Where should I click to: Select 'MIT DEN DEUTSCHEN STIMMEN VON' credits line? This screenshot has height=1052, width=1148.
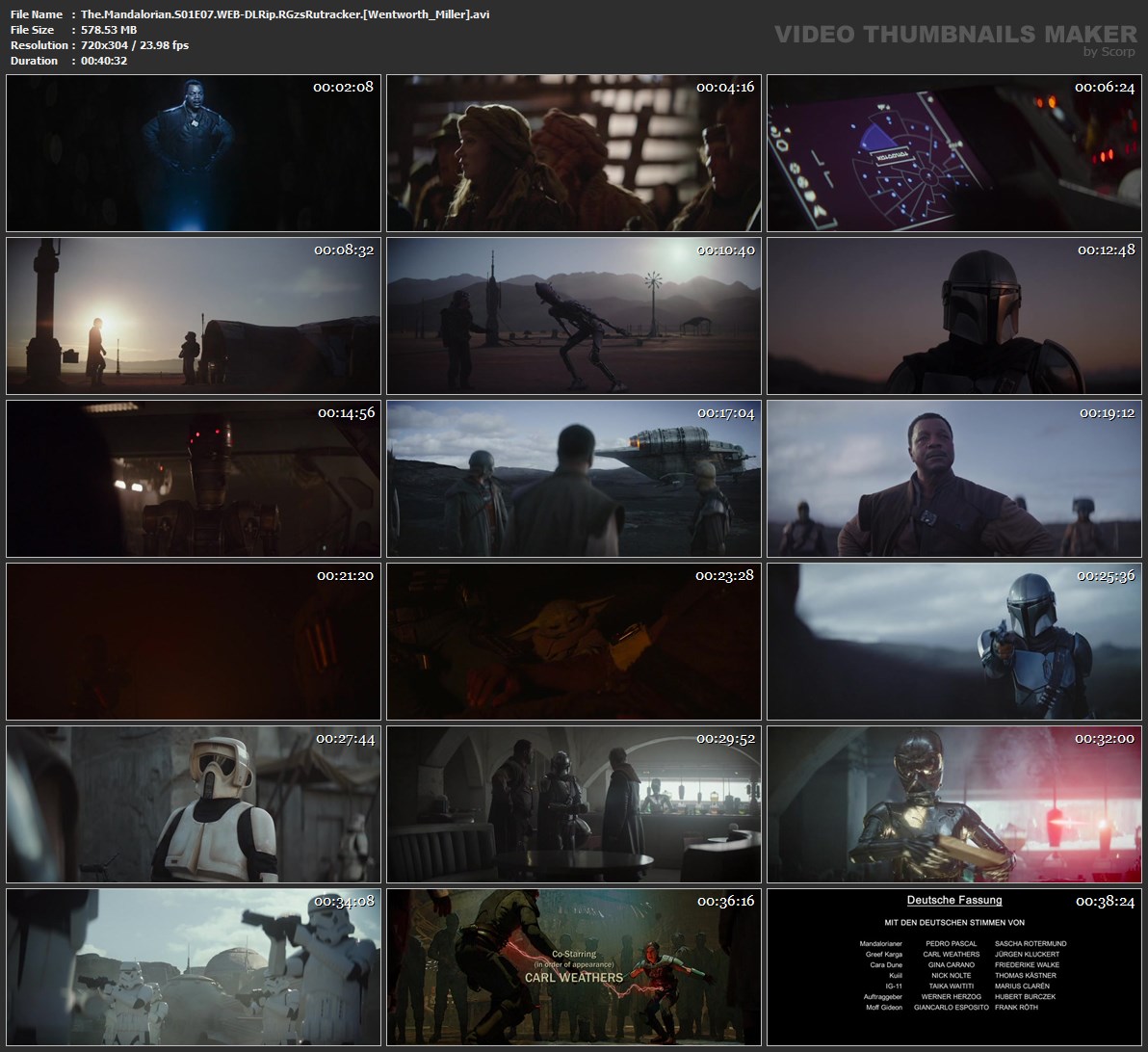954,922
